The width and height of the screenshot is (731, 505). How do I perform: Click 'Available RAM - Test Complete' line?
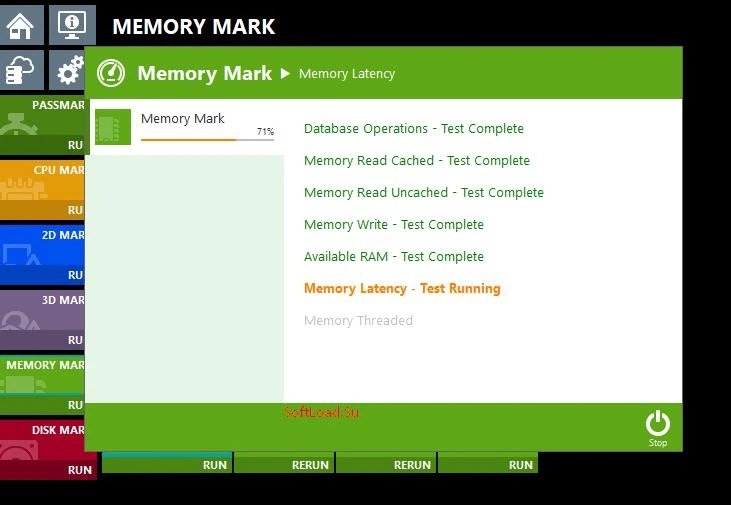[393, 257]
